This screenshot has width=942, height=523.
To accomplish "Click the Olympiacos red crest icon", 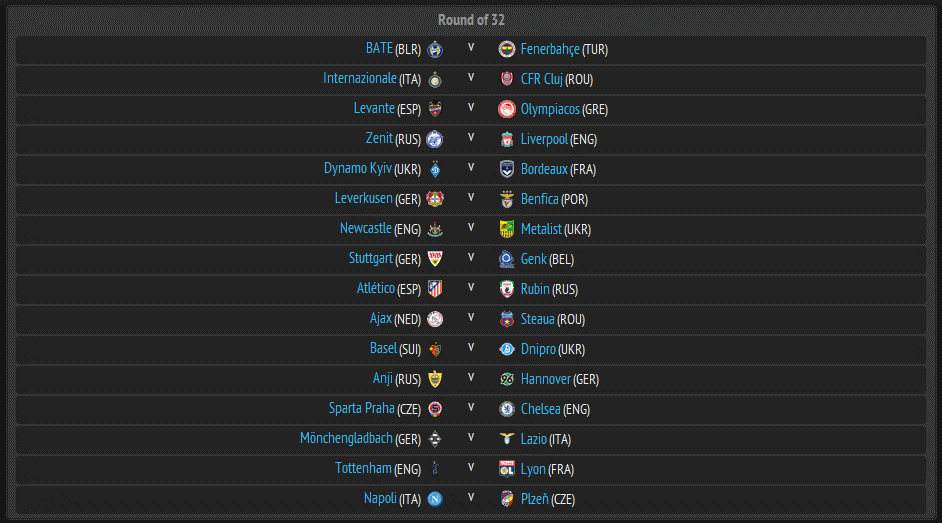I will (507, 109).
